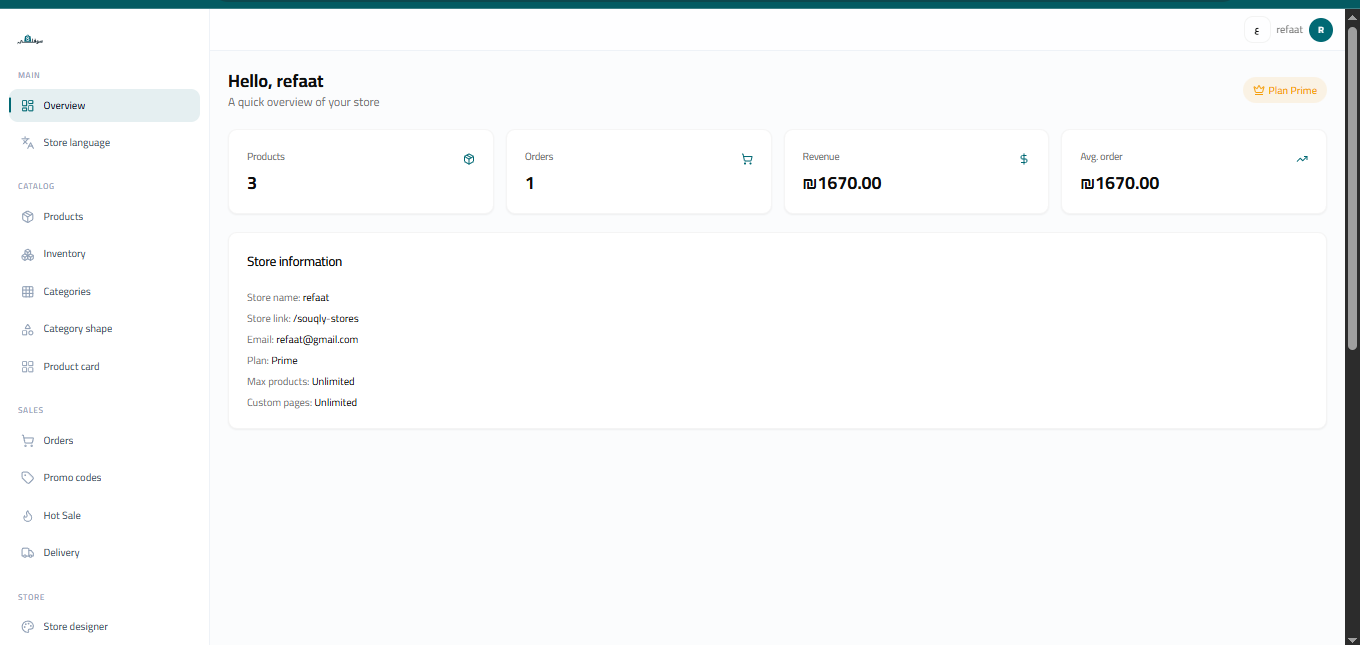Click the Avg. order card's ₪1670.00 amount
This screenshot has height=645, width=1360.
1120,183
